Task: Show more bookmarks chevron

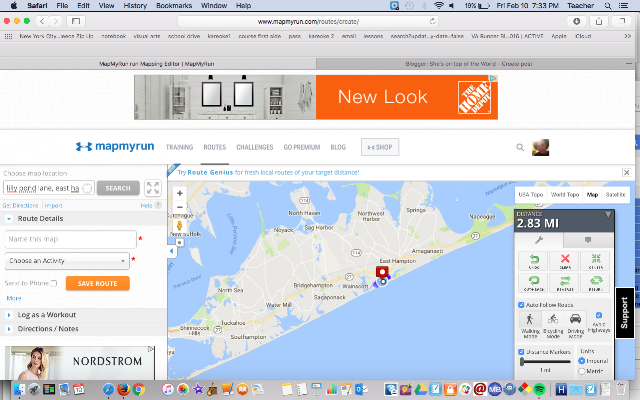Action: pos(627,36)
